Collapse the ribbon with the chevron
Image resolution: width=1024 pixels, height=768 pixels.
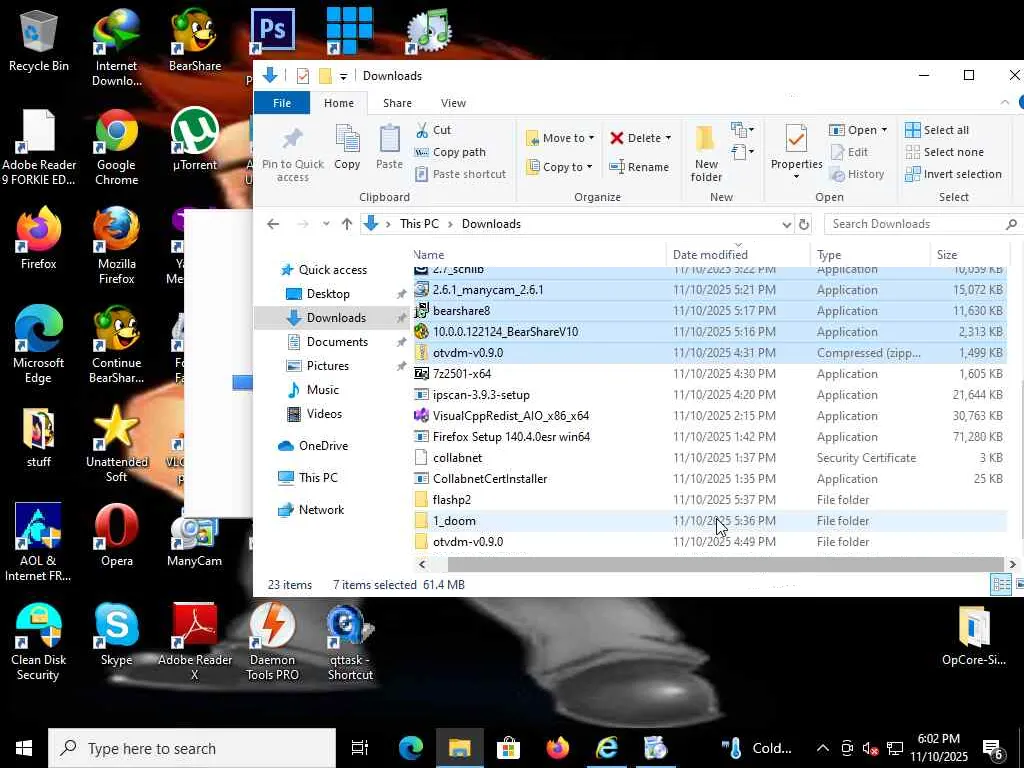coord(1004,103)
